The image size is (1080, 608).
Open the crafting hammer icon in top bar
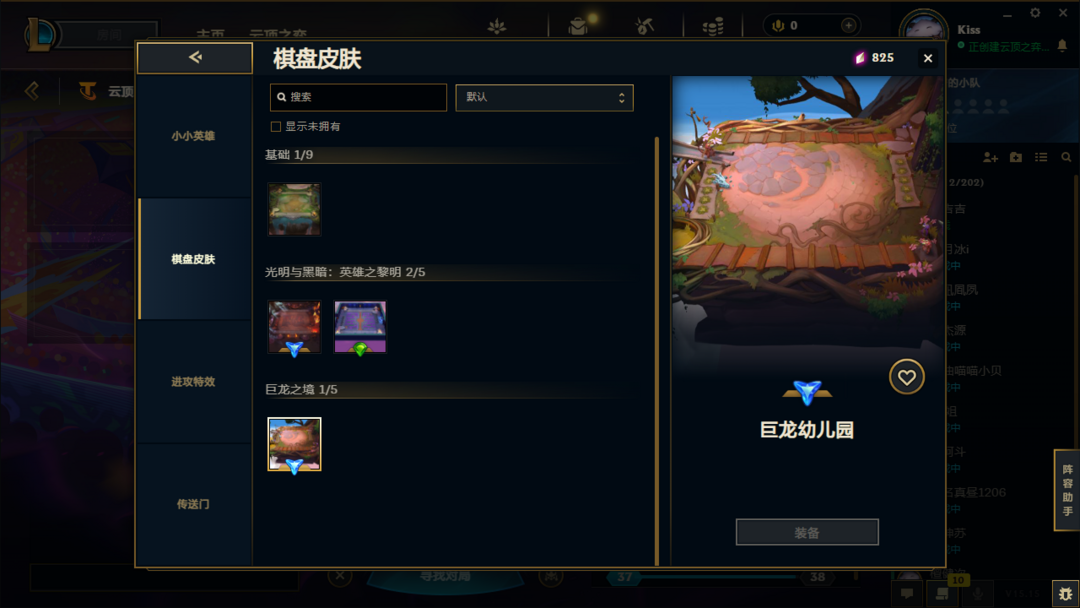click(645, 26)
